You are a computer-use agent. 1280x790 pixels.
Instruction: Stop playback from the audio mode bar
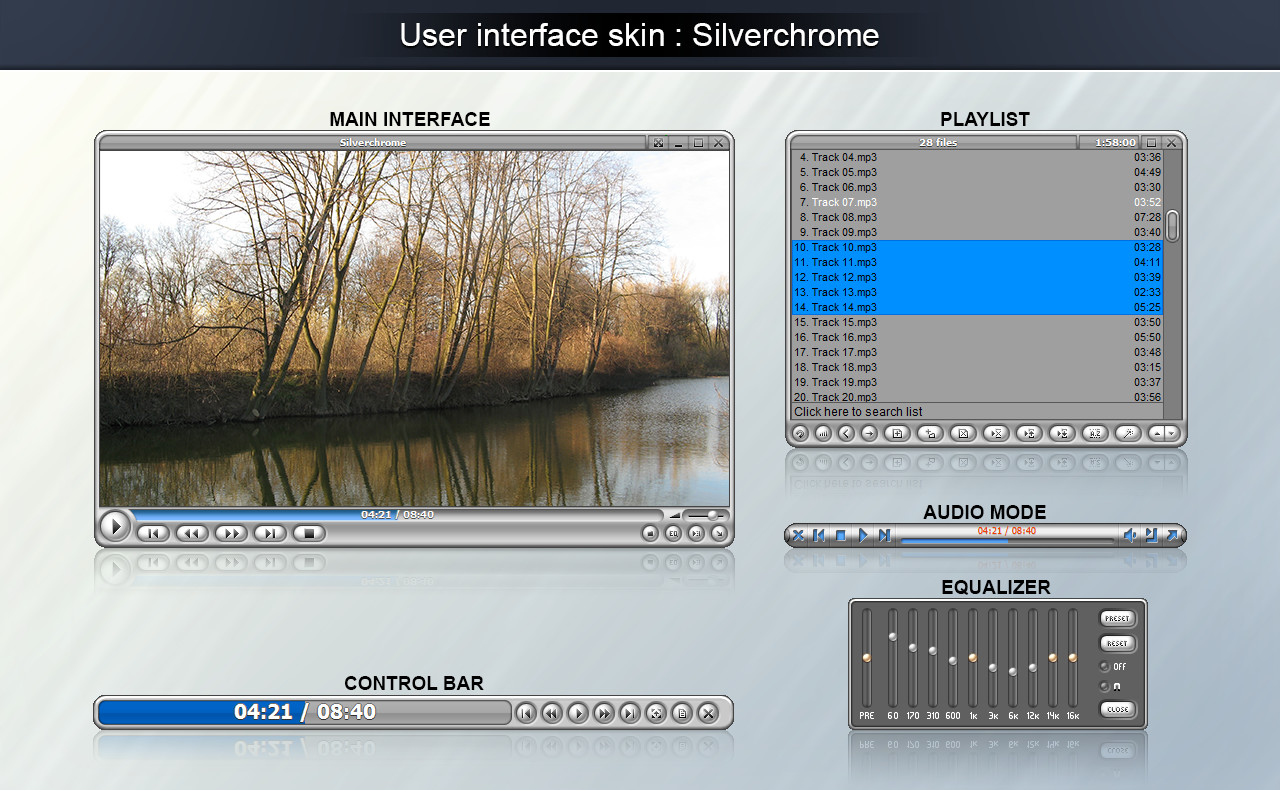[x=840, y=535]
